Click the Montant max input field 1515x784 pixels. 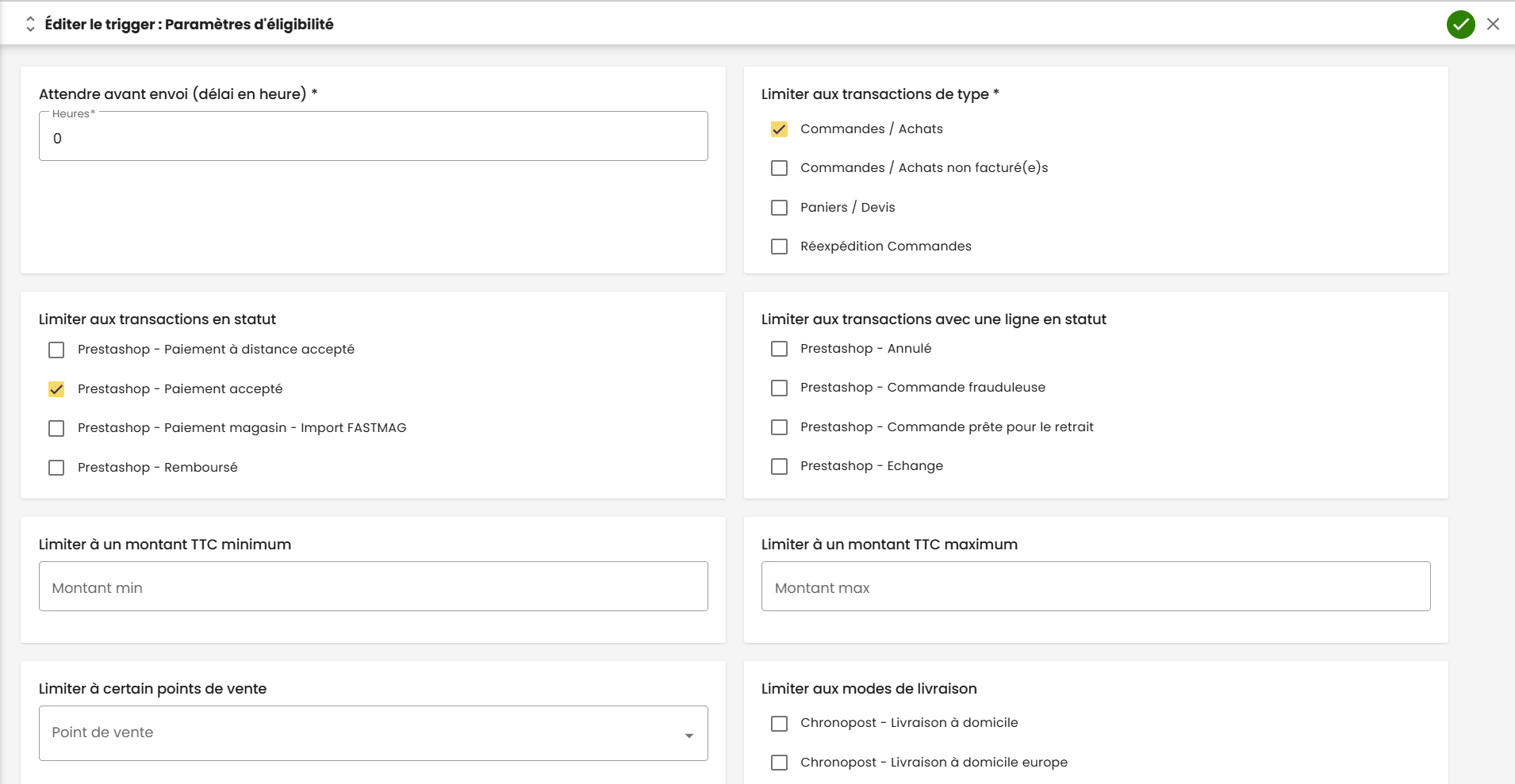(x=1095, y=587)
